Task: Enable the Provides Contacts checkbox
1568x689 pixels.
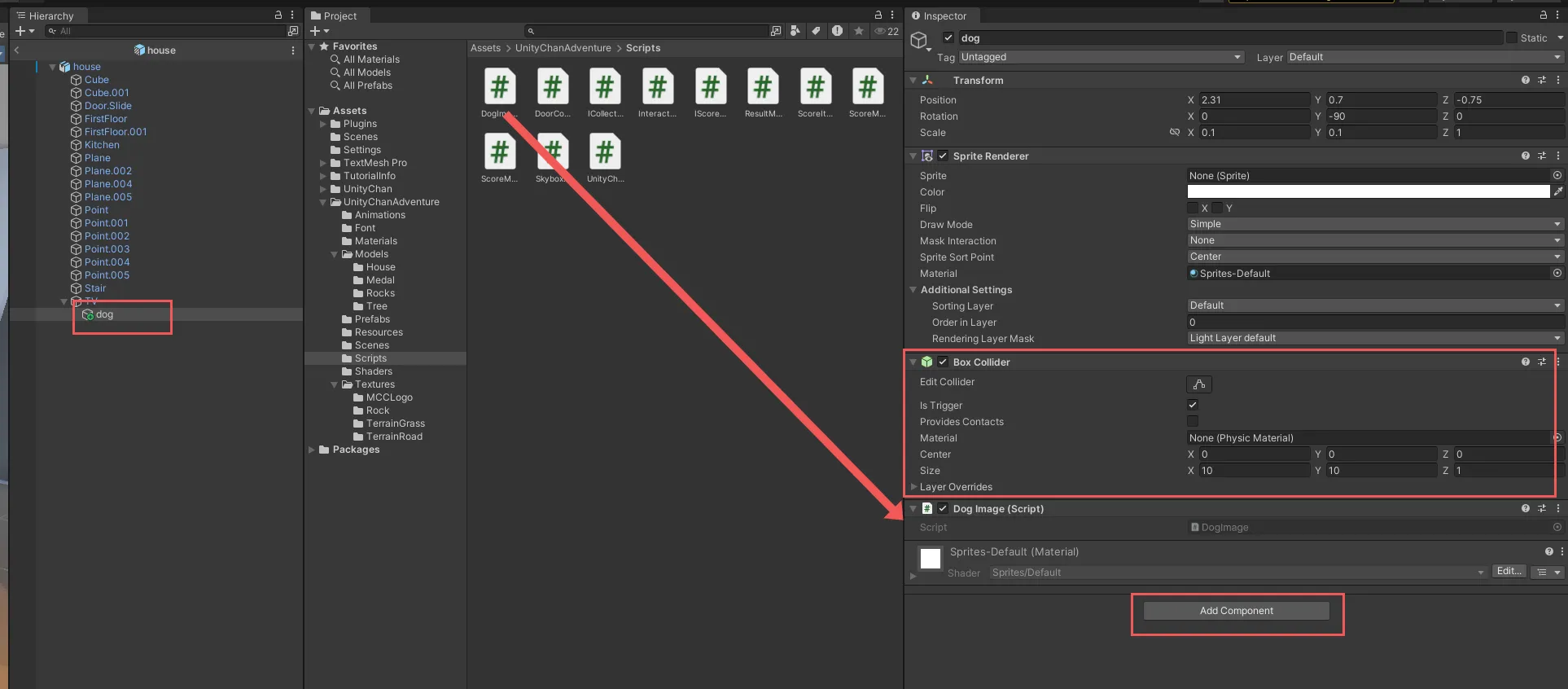Action: pyautogui.click(x=1193, y=422)
